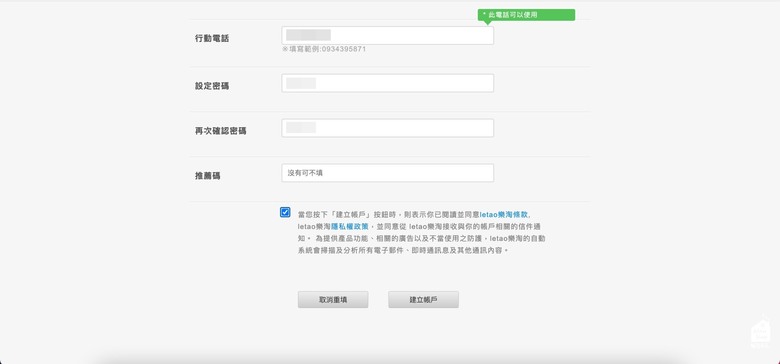Click the 再次確認密碼 confirm password field
This screenshot has width=780, height=364.
388,128
